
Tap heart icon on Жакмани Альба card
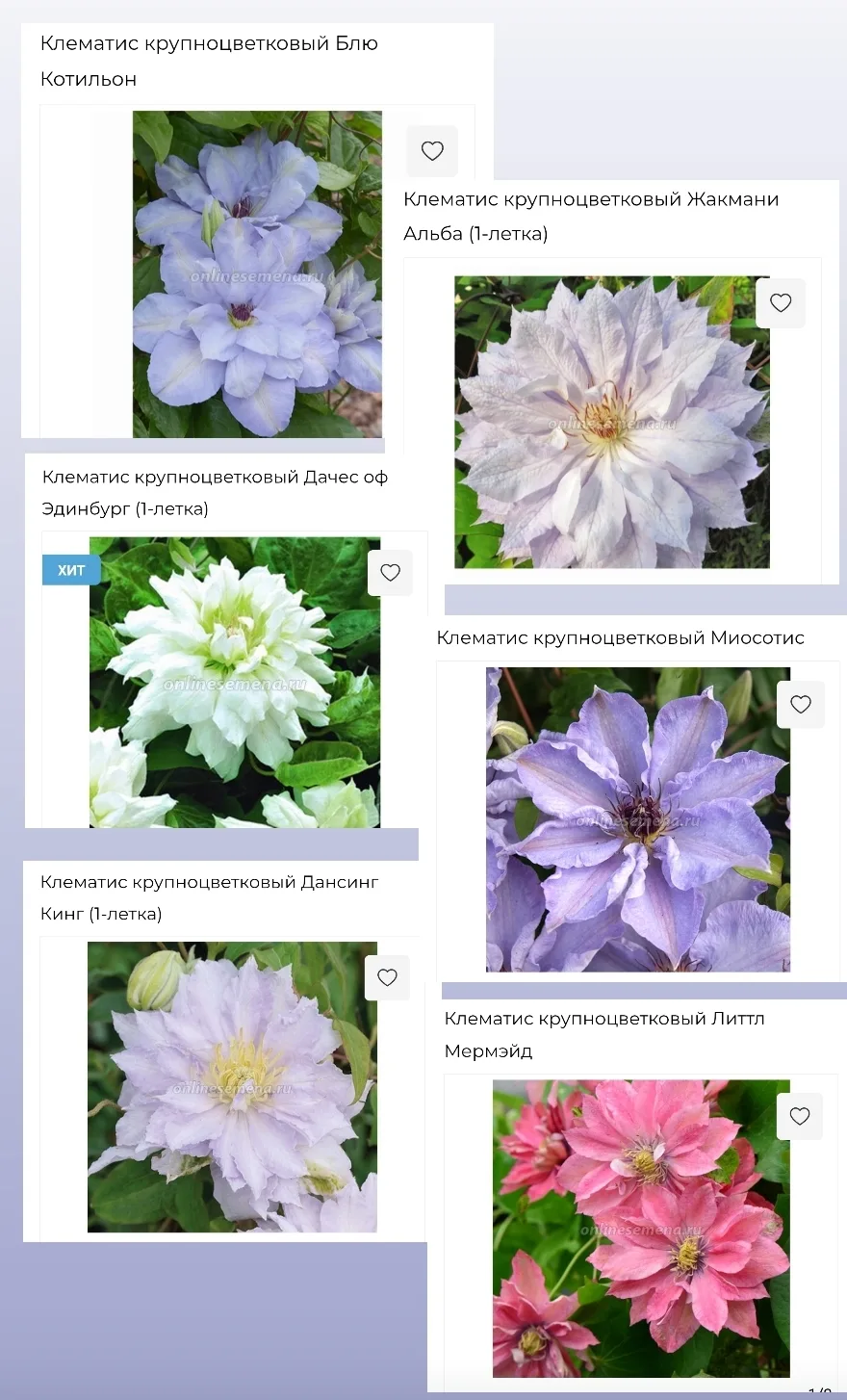(x=781, y=303)
